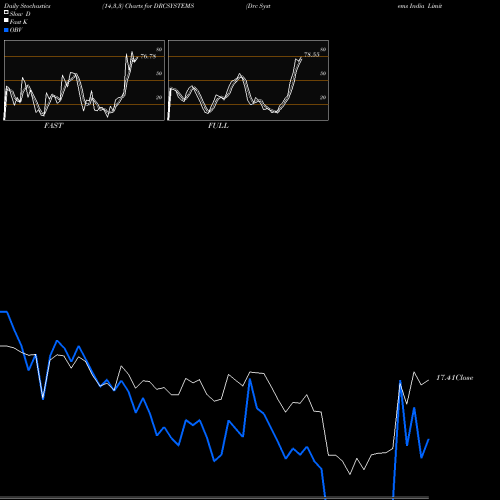This screenshot has height=500, width=500.
Task: Click the 'Daily Stochastics' title text
Action: click(x=27, y=6)
